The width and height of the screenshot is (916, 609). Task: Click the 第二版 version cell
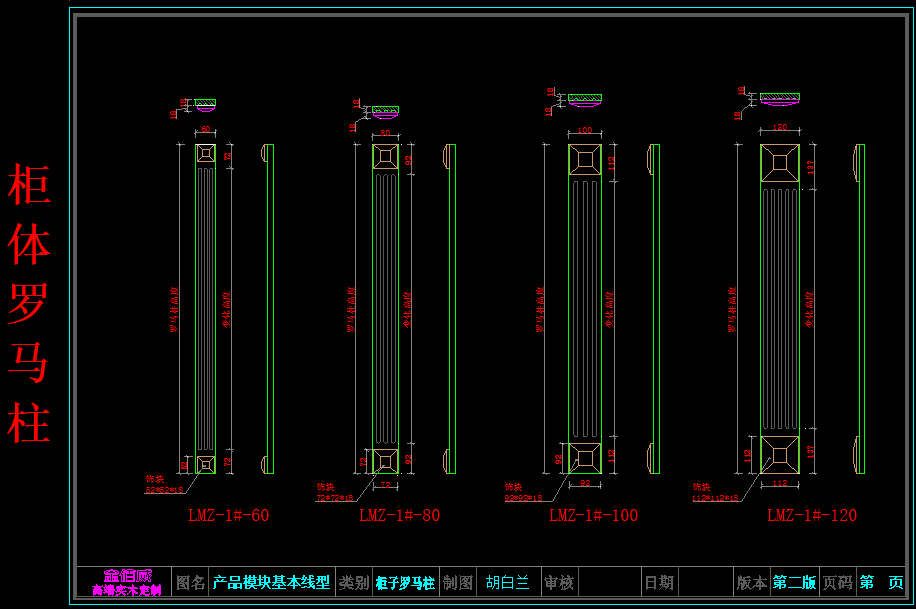(x=794, y=582)
